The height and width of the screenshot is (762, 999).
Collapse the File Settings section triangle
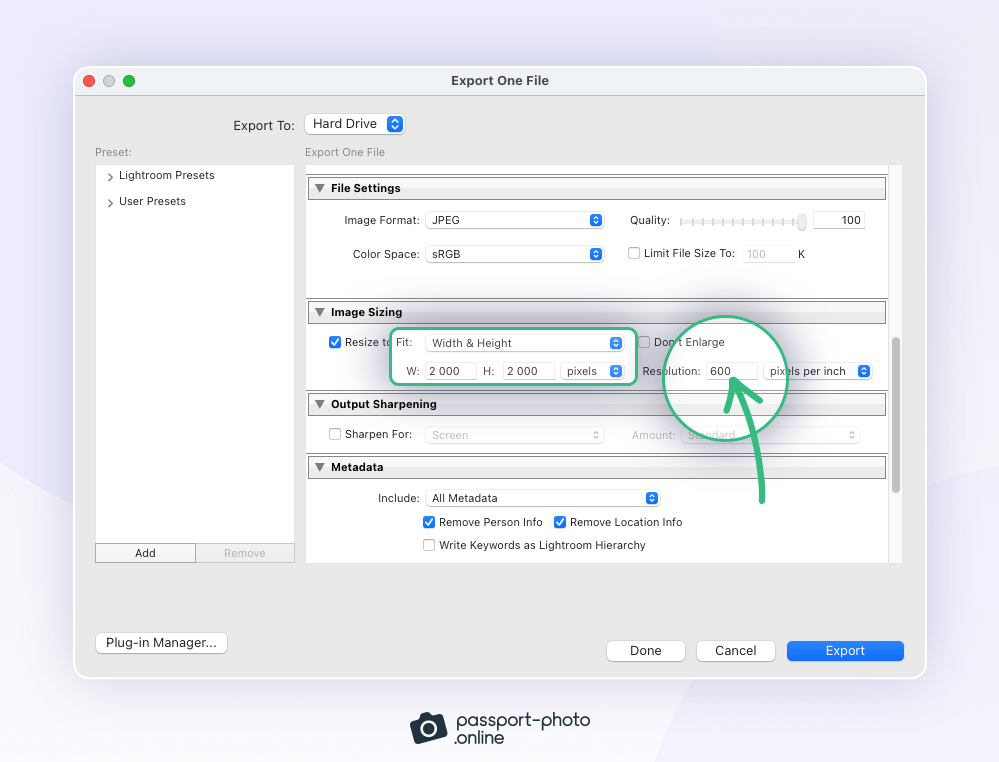pyautogui.click(x=320, y=188)
